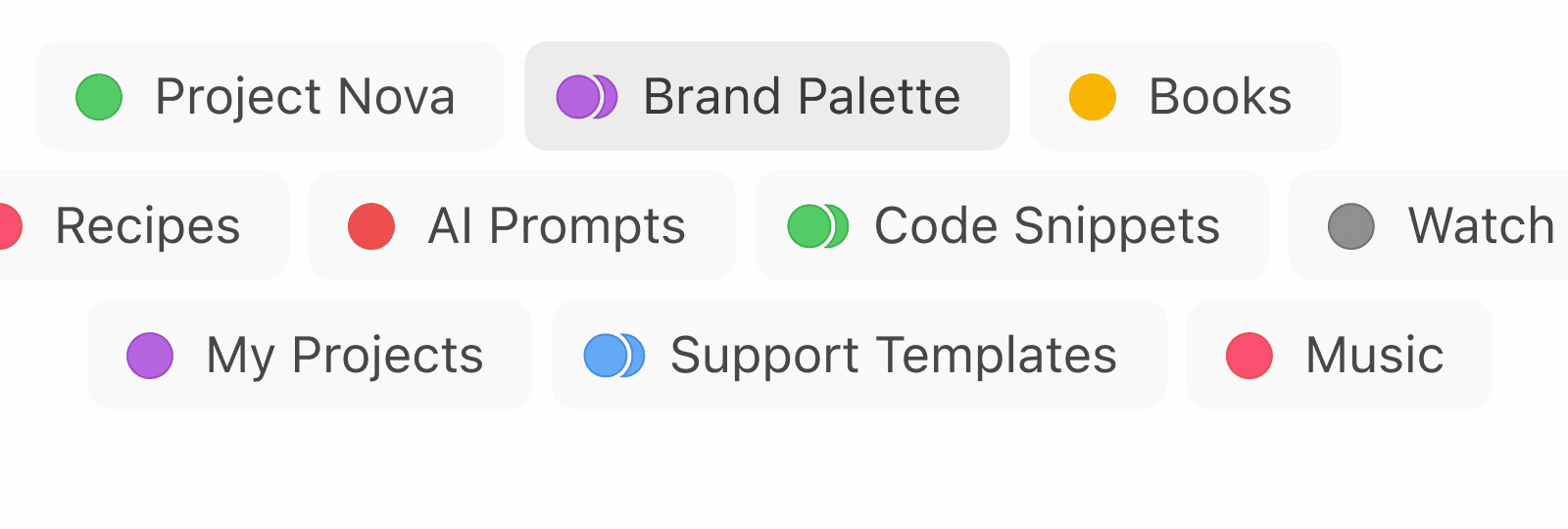Screen dimensions: 1568x529
Task: Select the Recipes chip
Action: point(143,225)
